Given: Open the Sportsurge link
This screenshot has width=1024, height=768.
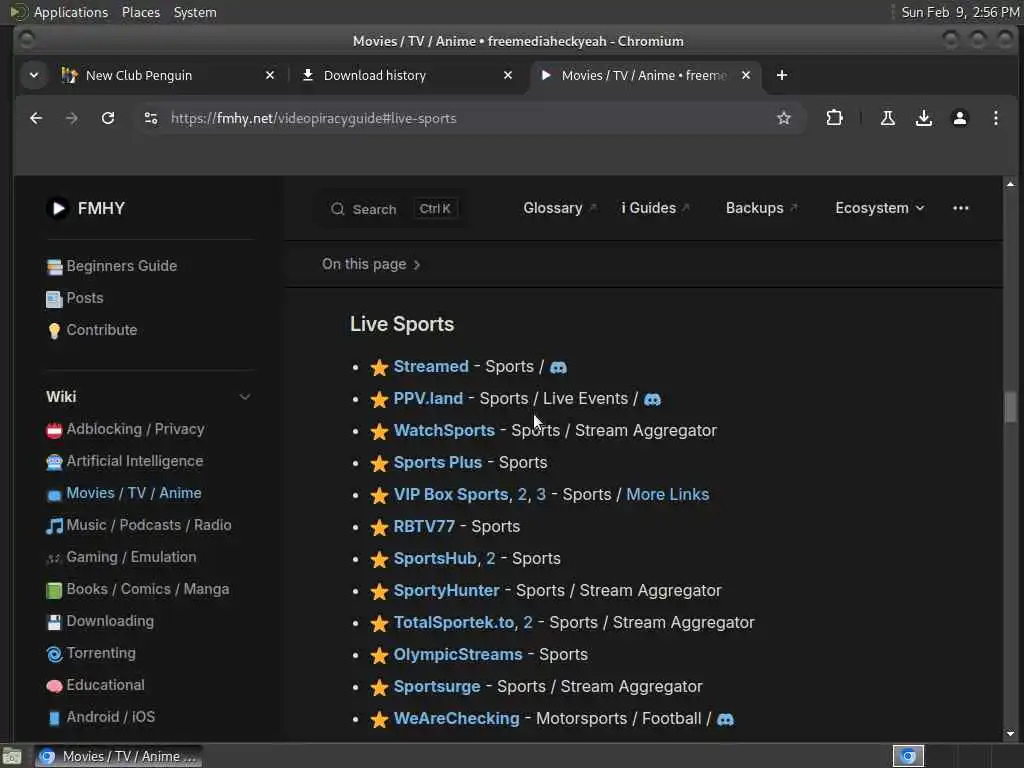Looking at the screenshot, I should click(x=437, y=686).
